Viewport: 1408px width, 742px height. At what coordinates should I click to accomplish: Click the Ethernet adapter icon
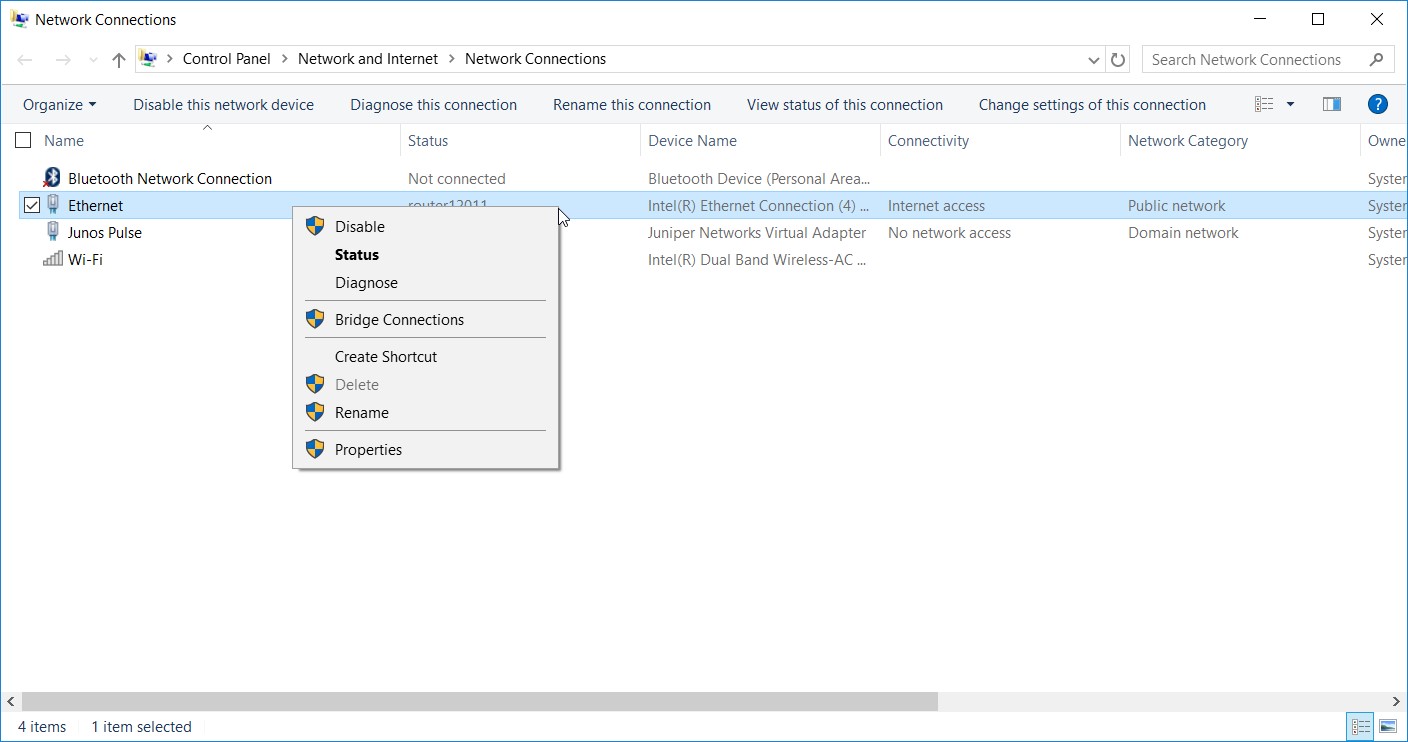[53, 205]
